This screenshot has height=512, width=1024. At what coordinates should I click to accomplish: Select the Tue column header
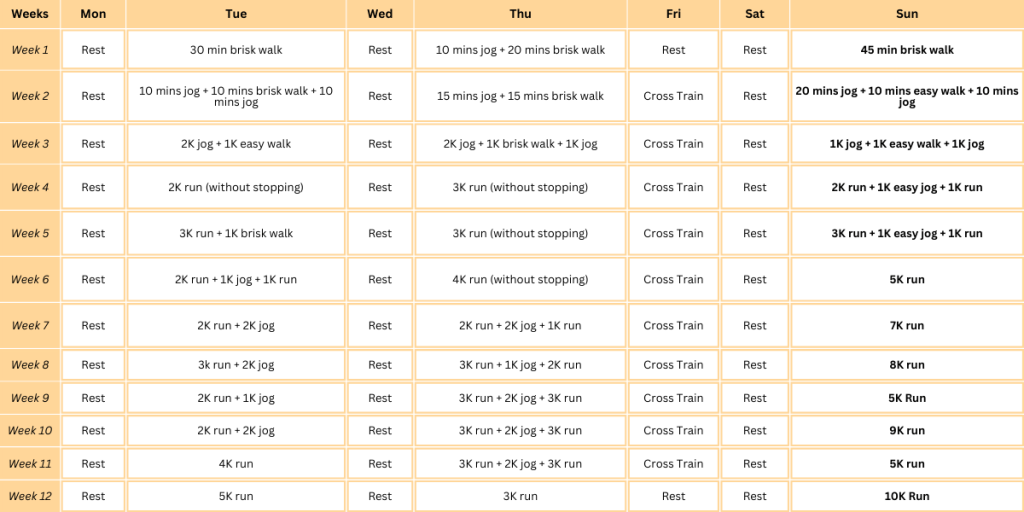click(236, 14)
